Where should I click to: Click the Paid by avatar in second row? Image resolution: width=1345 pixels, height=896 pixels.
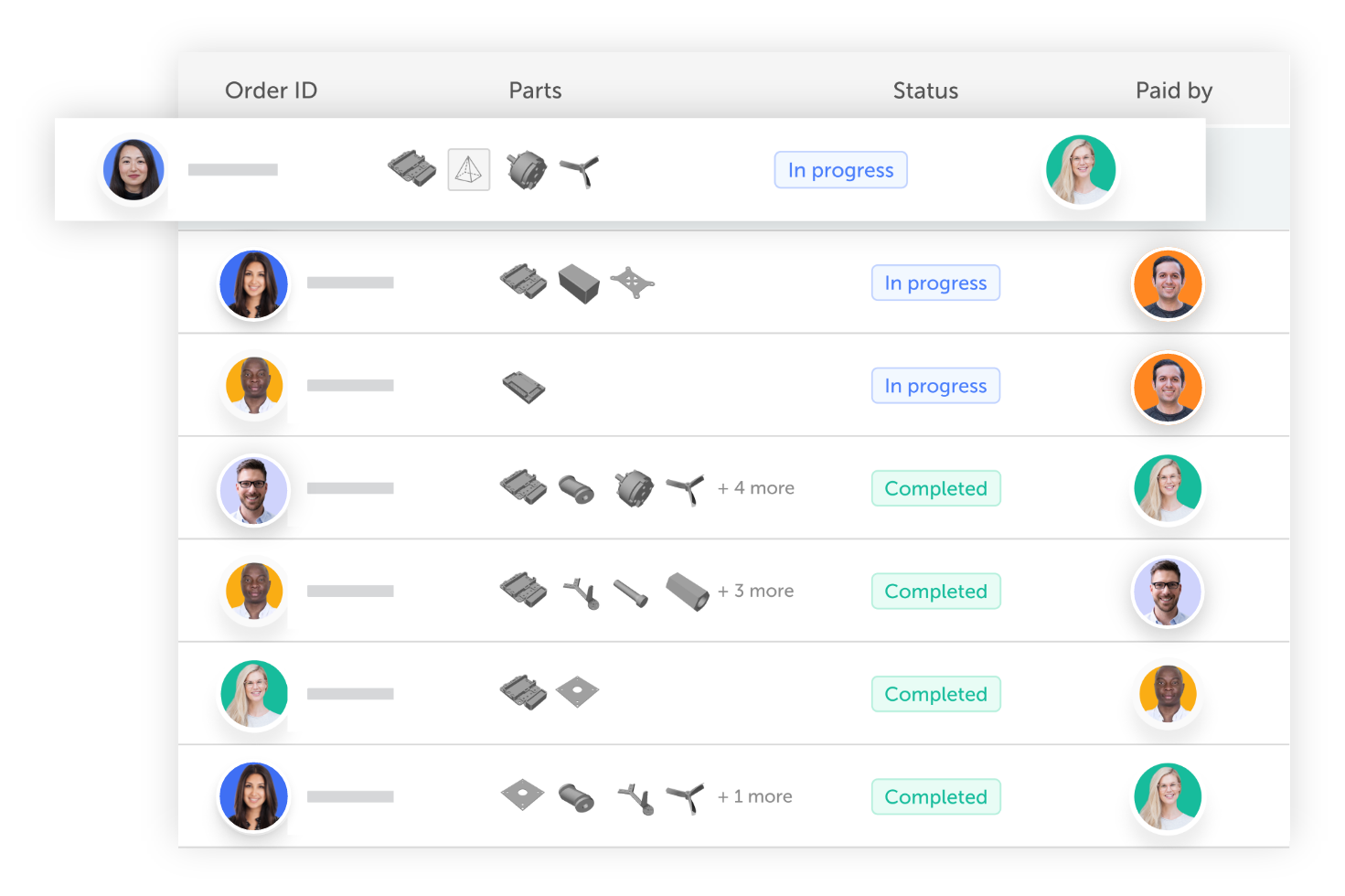click(1168, 283)
